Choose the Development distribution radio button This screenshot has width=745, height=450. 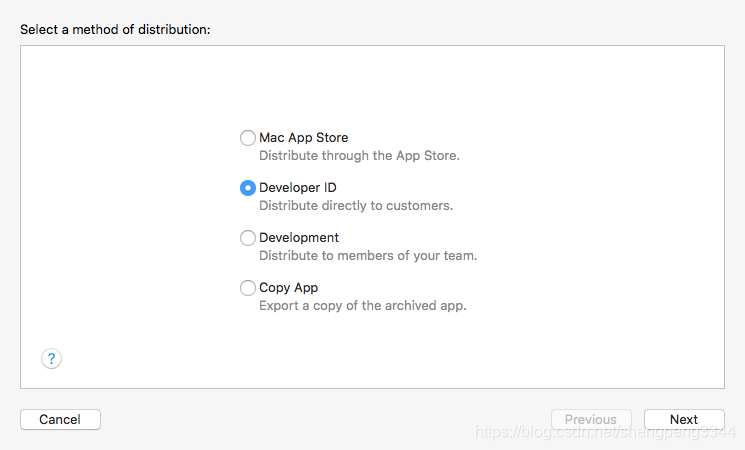248,238
